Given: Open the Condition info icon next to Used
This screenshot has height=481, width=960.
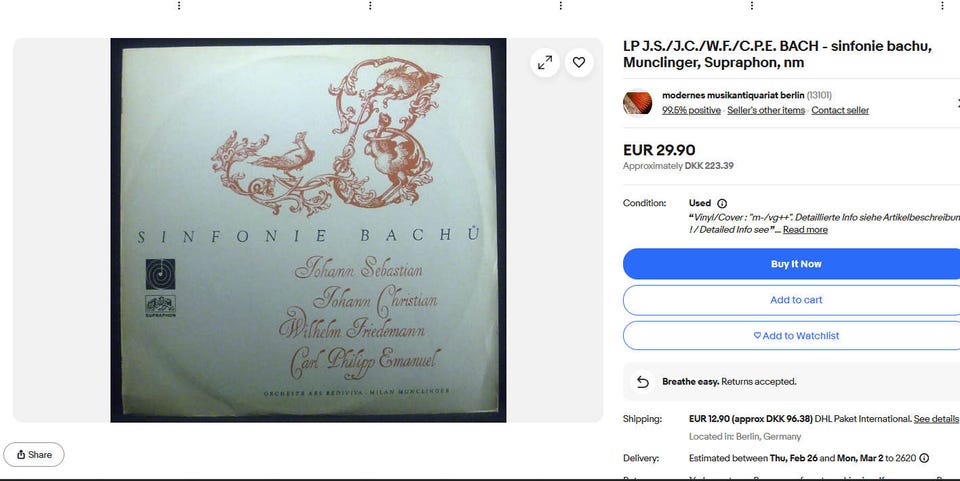Looking at the screenshot, I should click(x=722, y=203).
